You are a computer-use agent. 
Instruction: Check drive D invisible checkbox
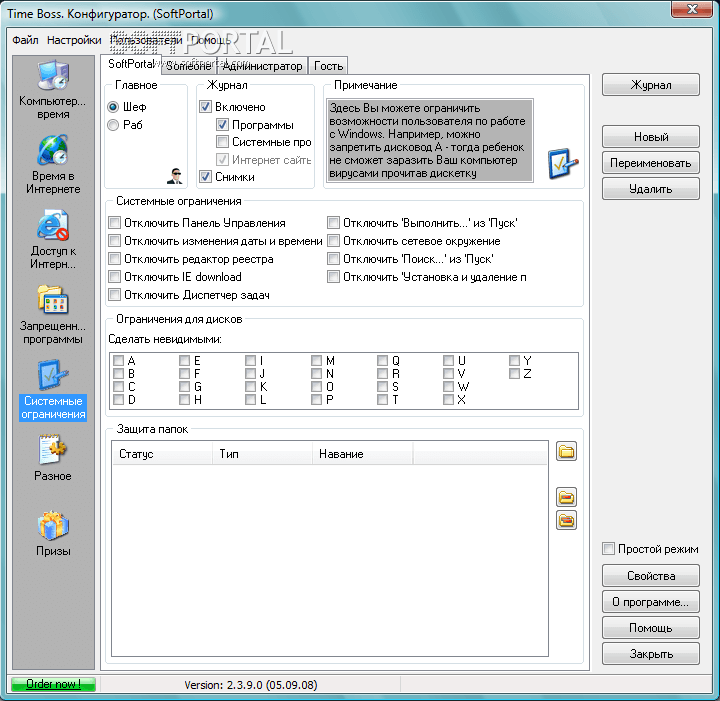pyautogui.click(x=118, y=399)
